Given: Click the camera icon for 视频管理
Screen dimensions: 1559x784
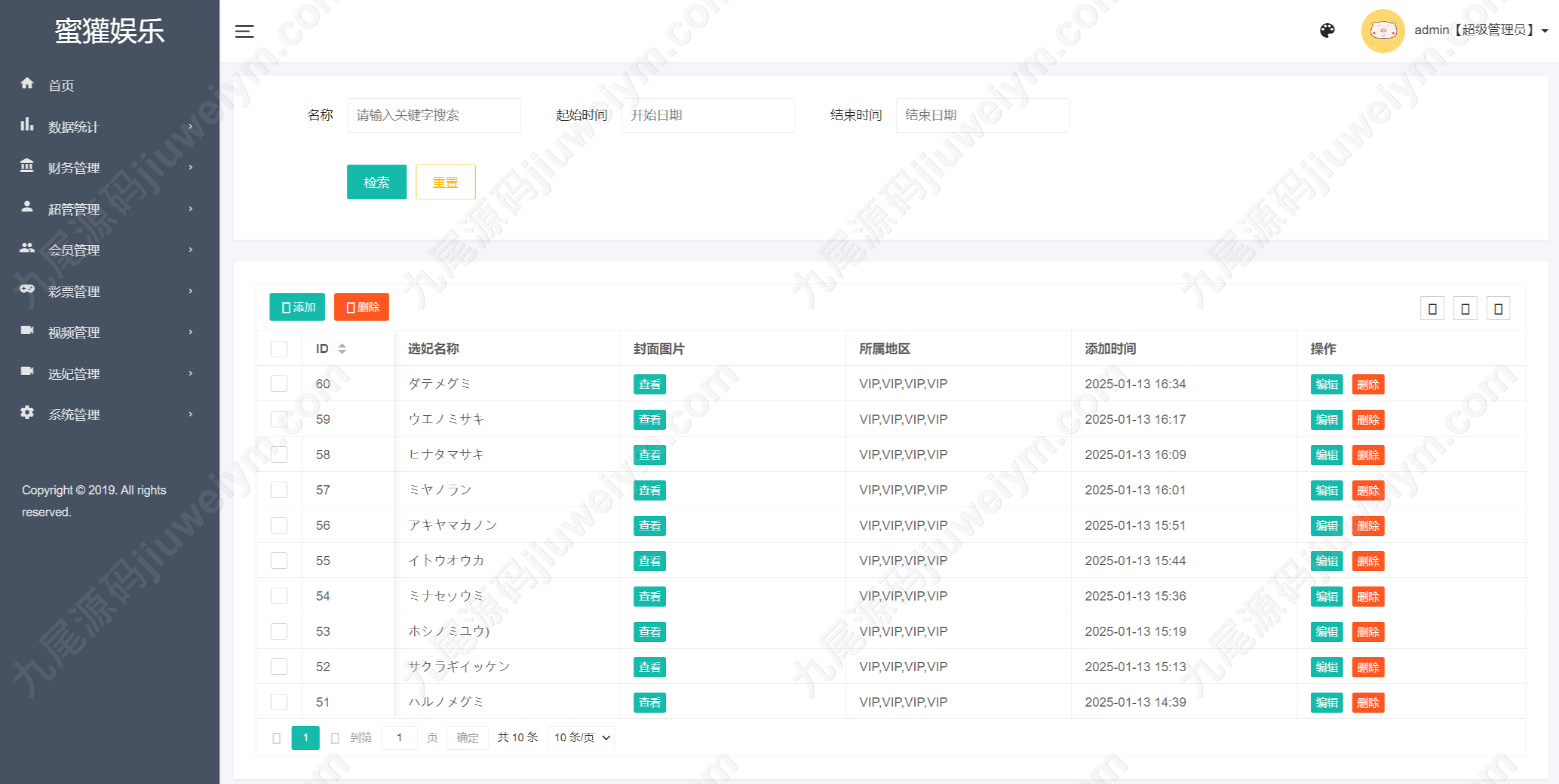Looking at the screenshot, I should tap(27, 330).
